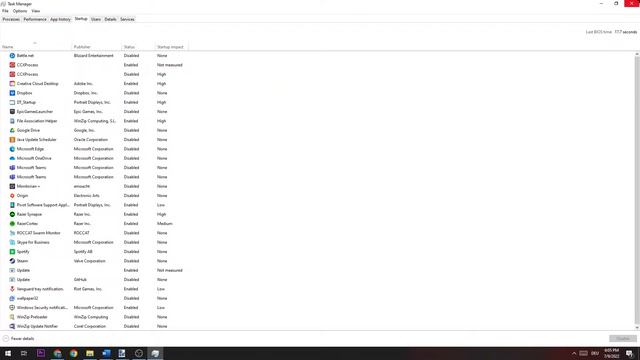Select the Creative Cloud Desktop icon
Screen dimensions: 640x360
pyautogui.click(x=12, y=84)
